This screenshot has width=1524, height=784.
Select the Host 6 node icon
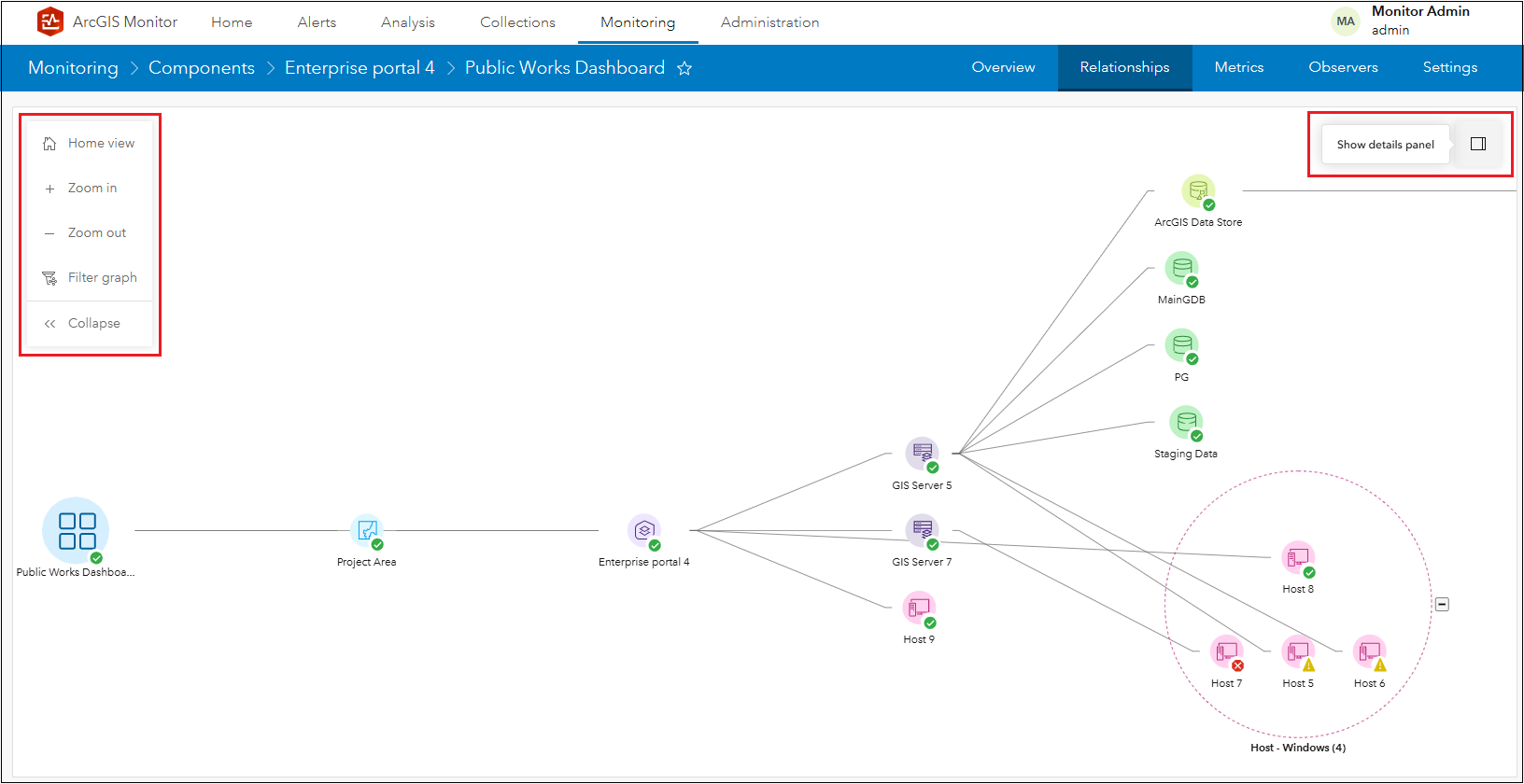tap(1370, 651)
